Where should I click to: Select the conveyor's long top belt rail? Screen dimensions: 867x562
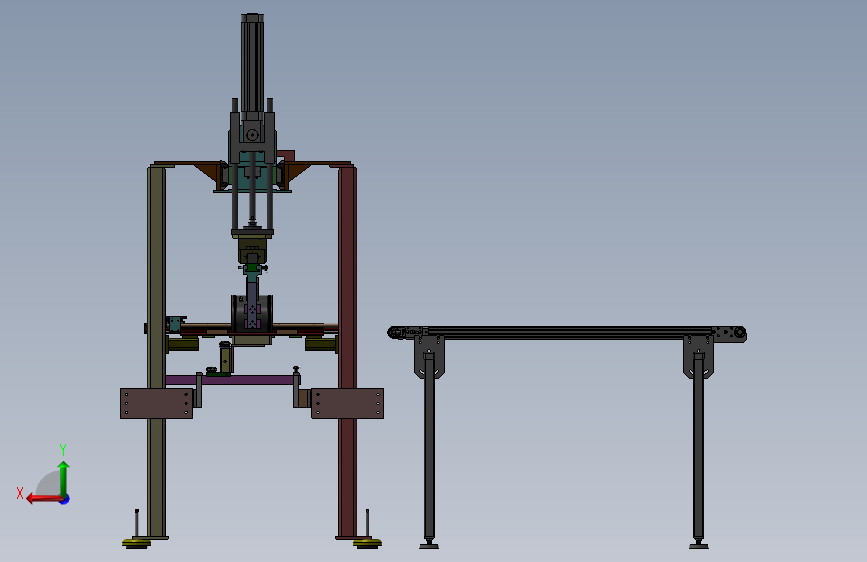[570, 332]
